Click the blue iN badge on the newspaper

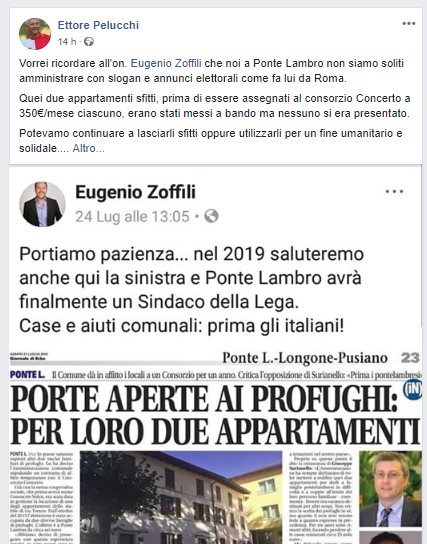[x=413, y=390]
